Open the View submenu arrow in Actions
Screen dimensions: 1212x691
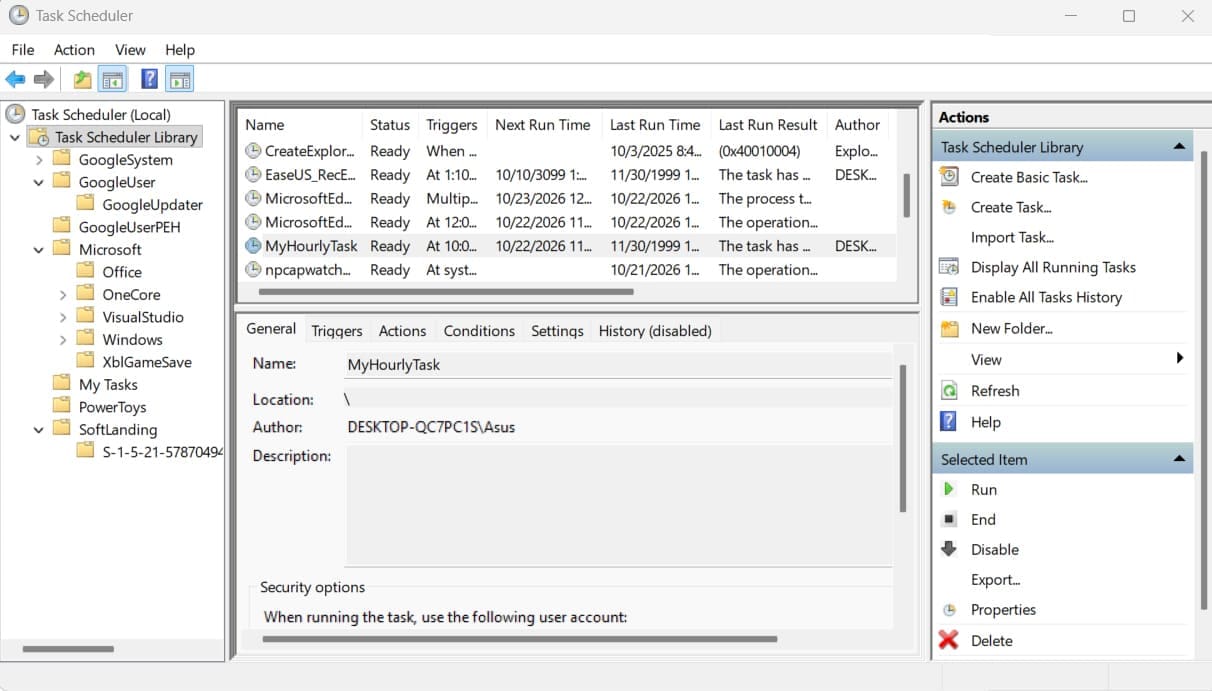point(1180,359)
